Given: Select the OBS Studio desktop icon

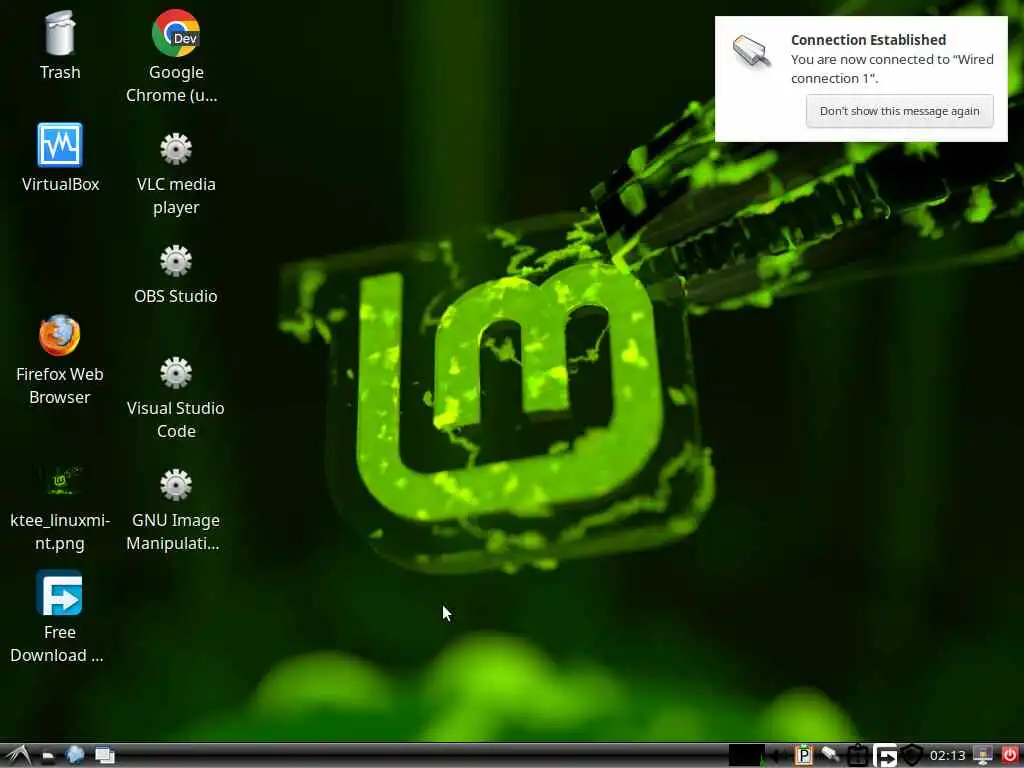Looking at the screenshot, I should tap(176, 261).
